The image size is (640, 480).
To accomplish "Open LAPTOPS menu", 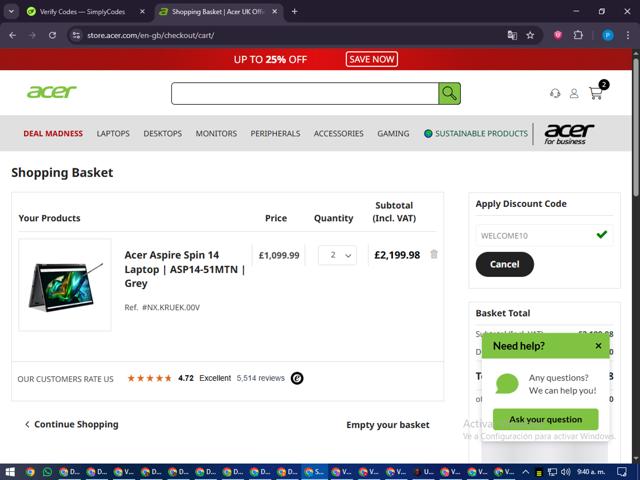I will [113, 133].
